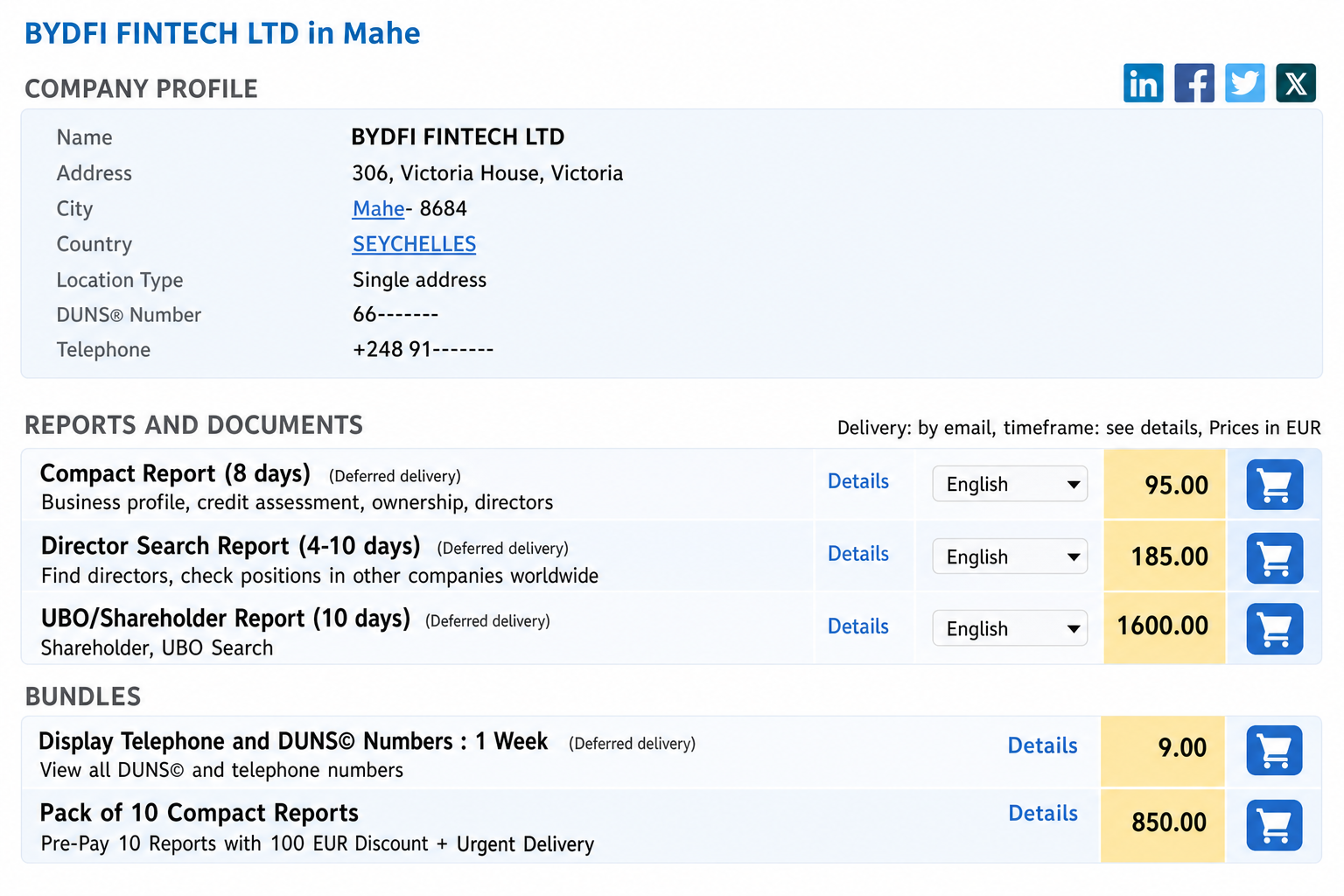Click the page title BYDFI FINTECH LTD in Mahe
1344x896 pixels.
coord(222,33)
